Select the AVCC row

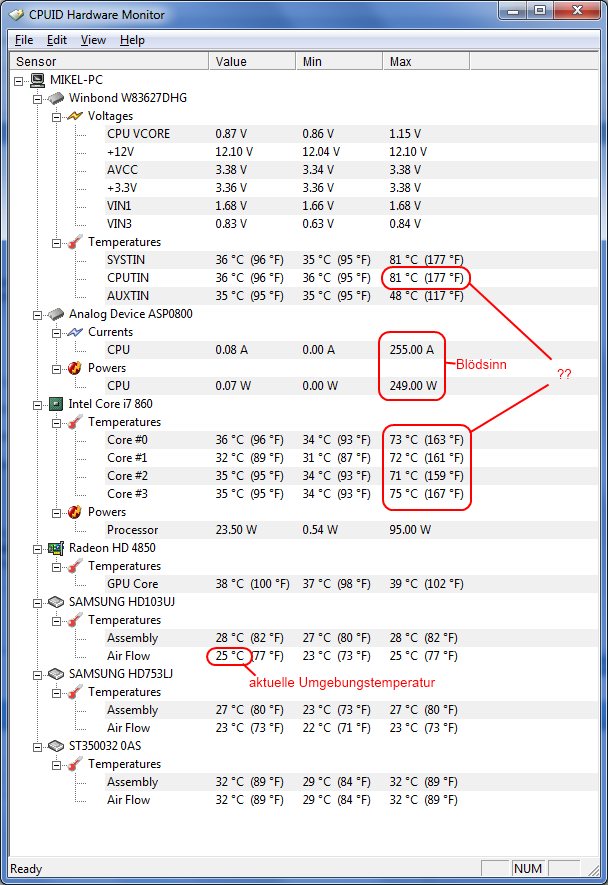pyautogui.click(x=351, y=170)
